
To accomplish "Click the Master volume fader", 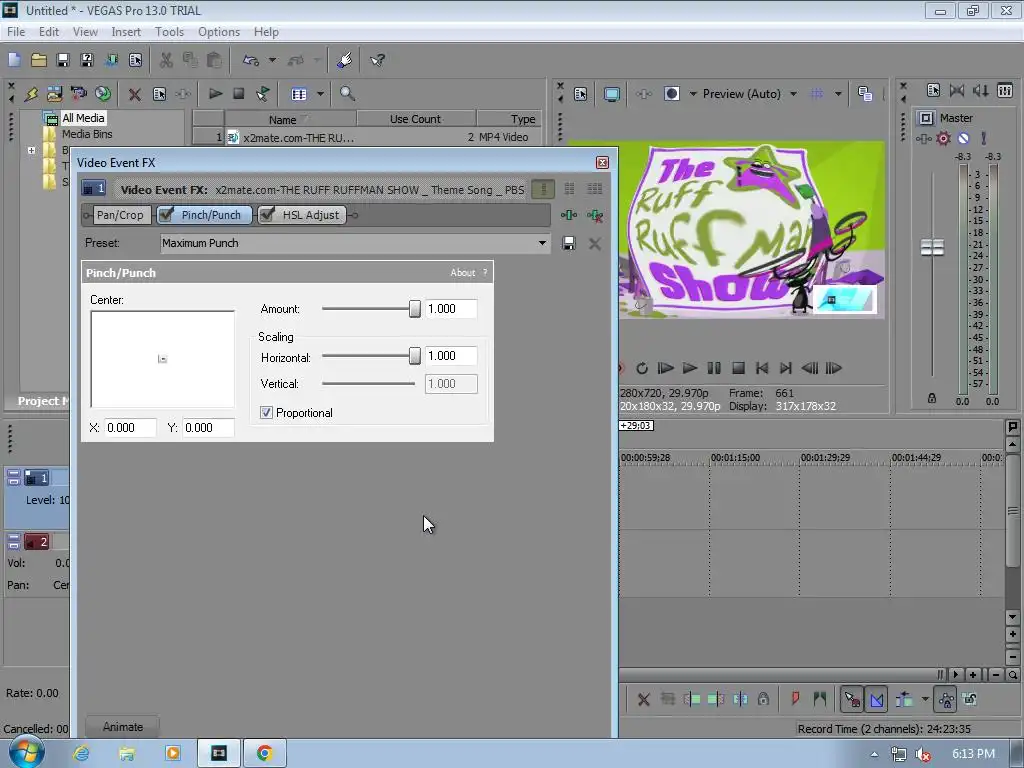I will pos(932,248).
